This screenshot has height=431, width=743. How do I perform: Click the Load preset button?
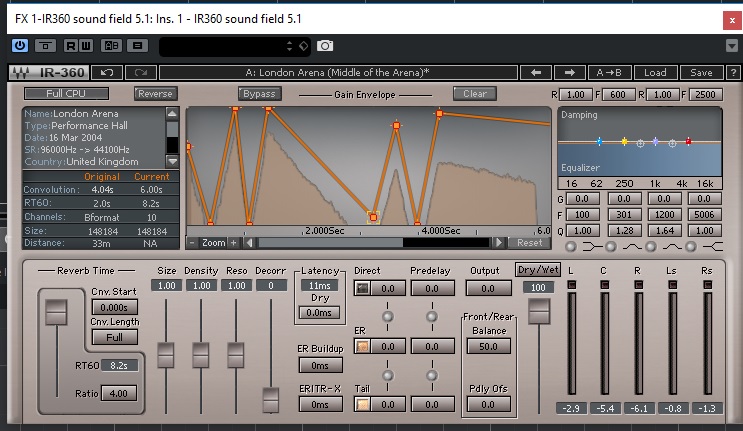[655, 72]
